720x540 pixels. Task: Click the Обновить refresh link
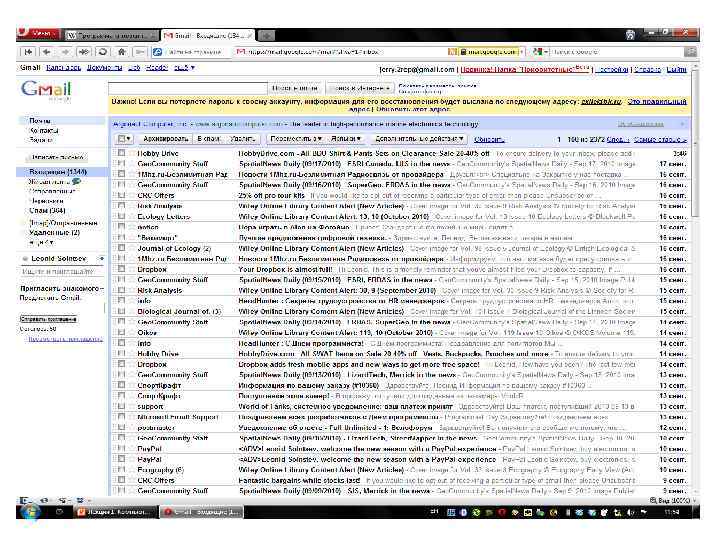point(489,139)
